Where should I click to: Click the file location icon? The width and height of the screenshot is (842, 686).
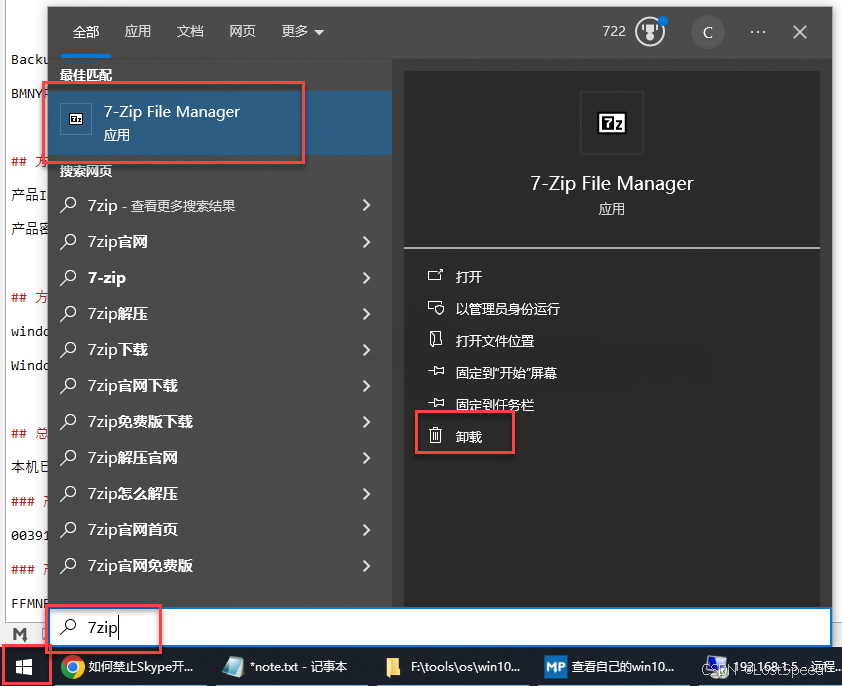[x=435, y=339]
